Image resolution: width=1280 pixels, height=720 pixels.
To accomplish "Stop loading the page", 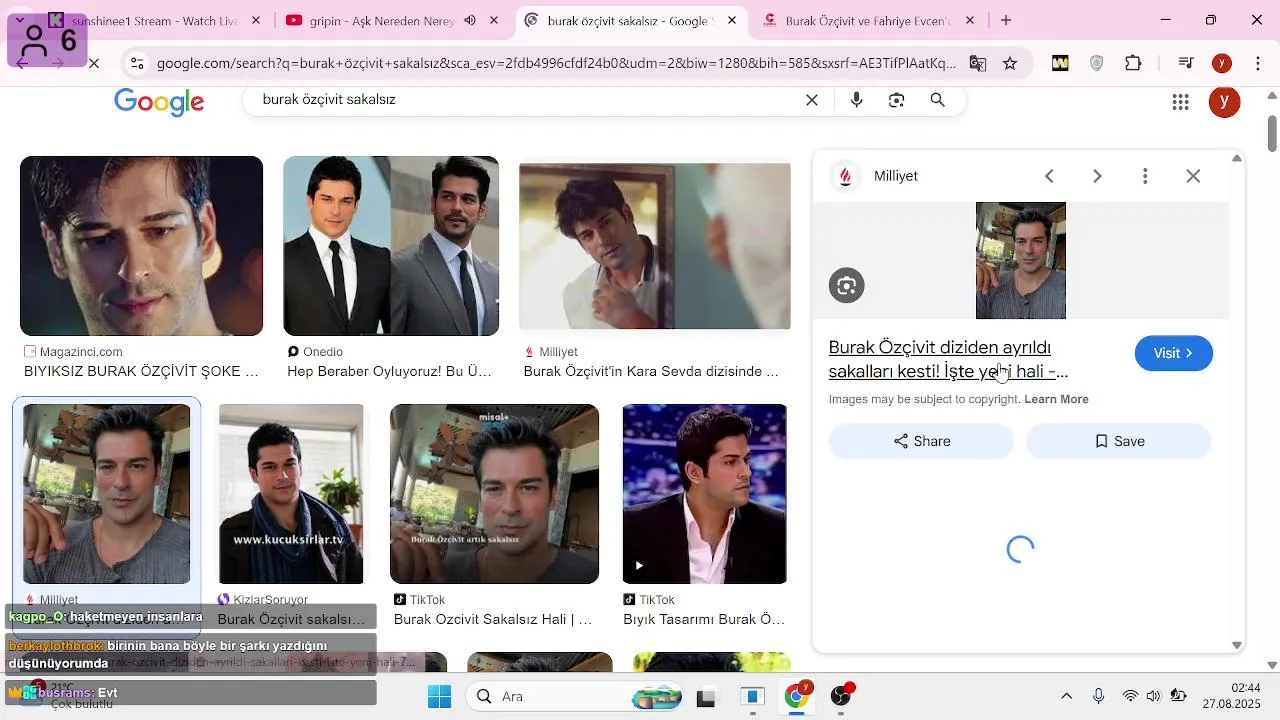I will [x=93, y=63].
